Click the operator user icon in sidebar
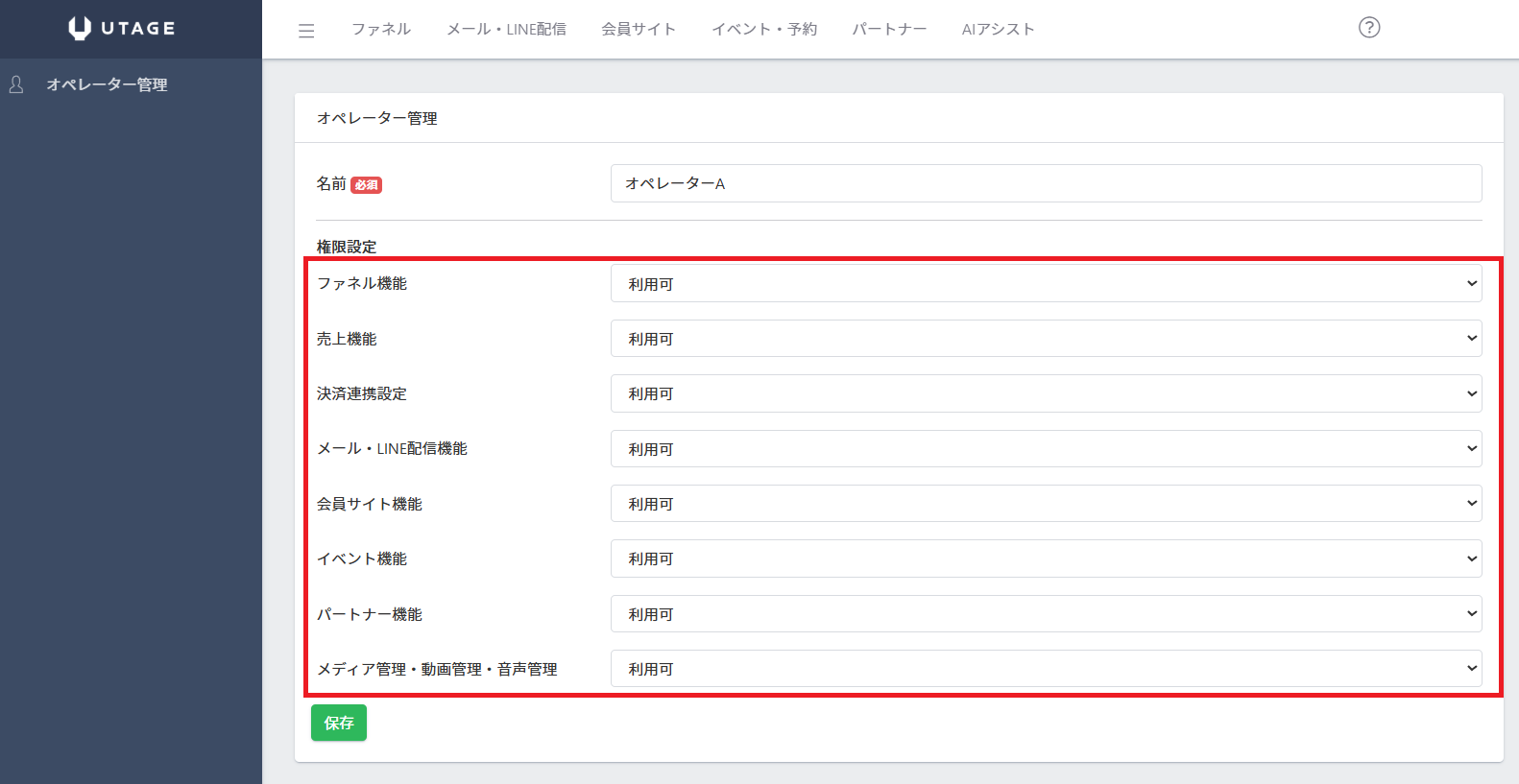The width and height of the screenshot is (1519, 784). [x=16, y=84]
